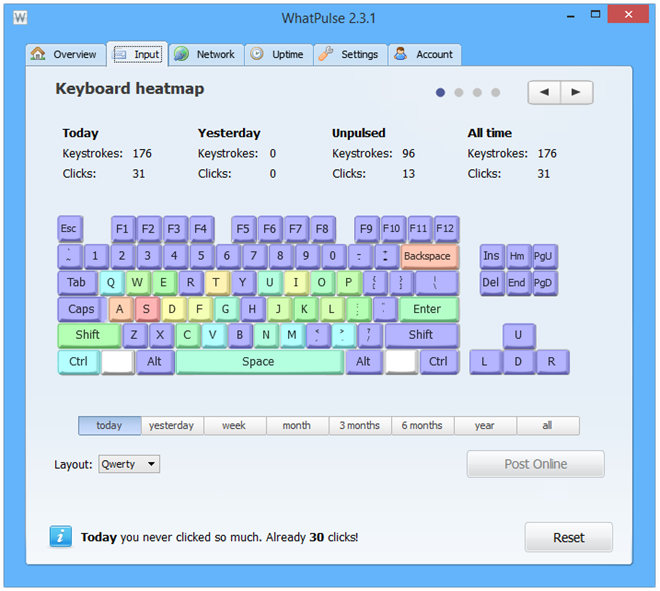660x591 pixels.
Task: Click the number 5 key
Action: [x=202, y=256]
